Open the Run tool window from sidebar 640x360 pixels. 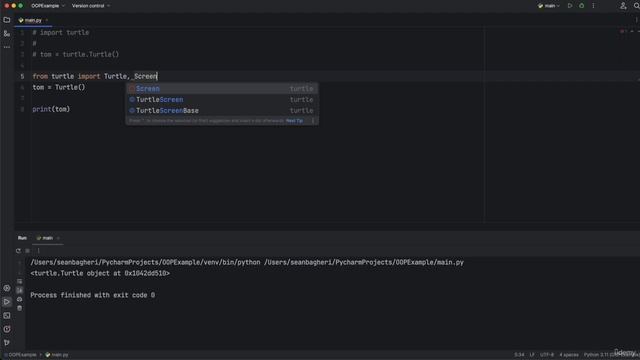pyautogui.click(x=7, y=302)
